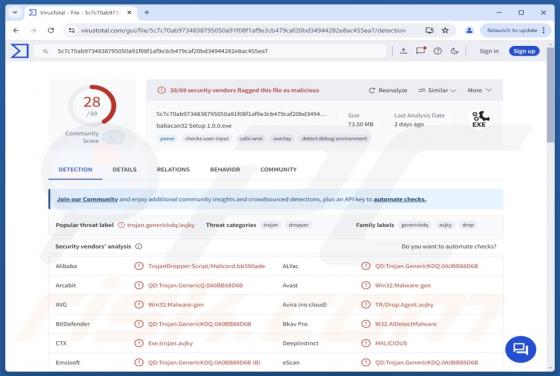Viewport: 560px width, 376px height.
Task: Click W32.AIDetectMalware Bkav Pro result
Action: pyautogui.click(x=406, y=324)
